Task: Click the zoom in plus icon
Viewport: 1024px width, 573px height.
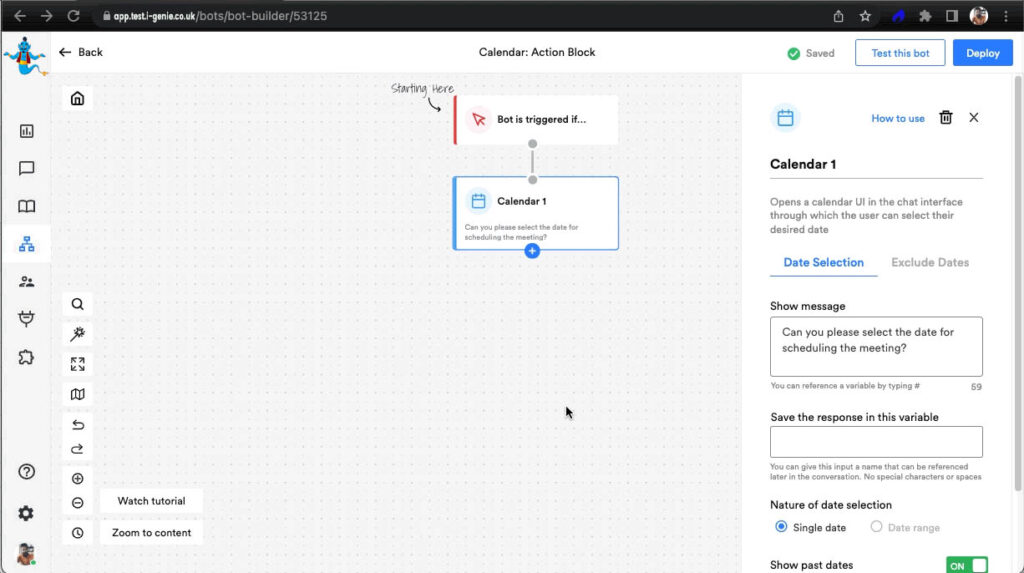Action: [x=77, y=478]
